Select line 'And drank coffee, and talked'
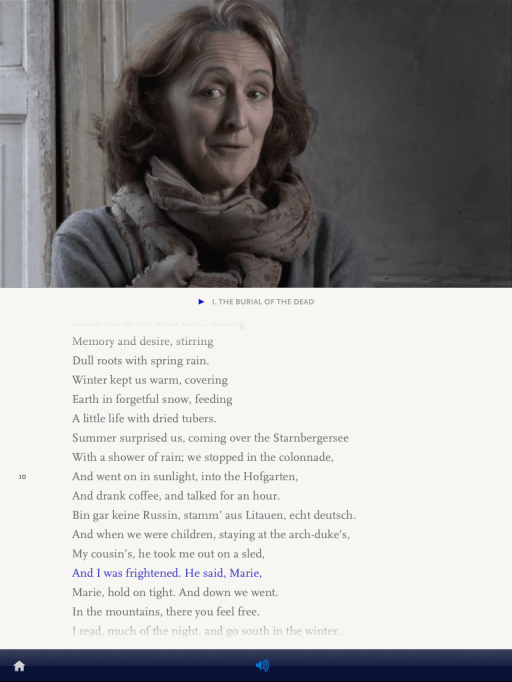 tap(176, 496)
